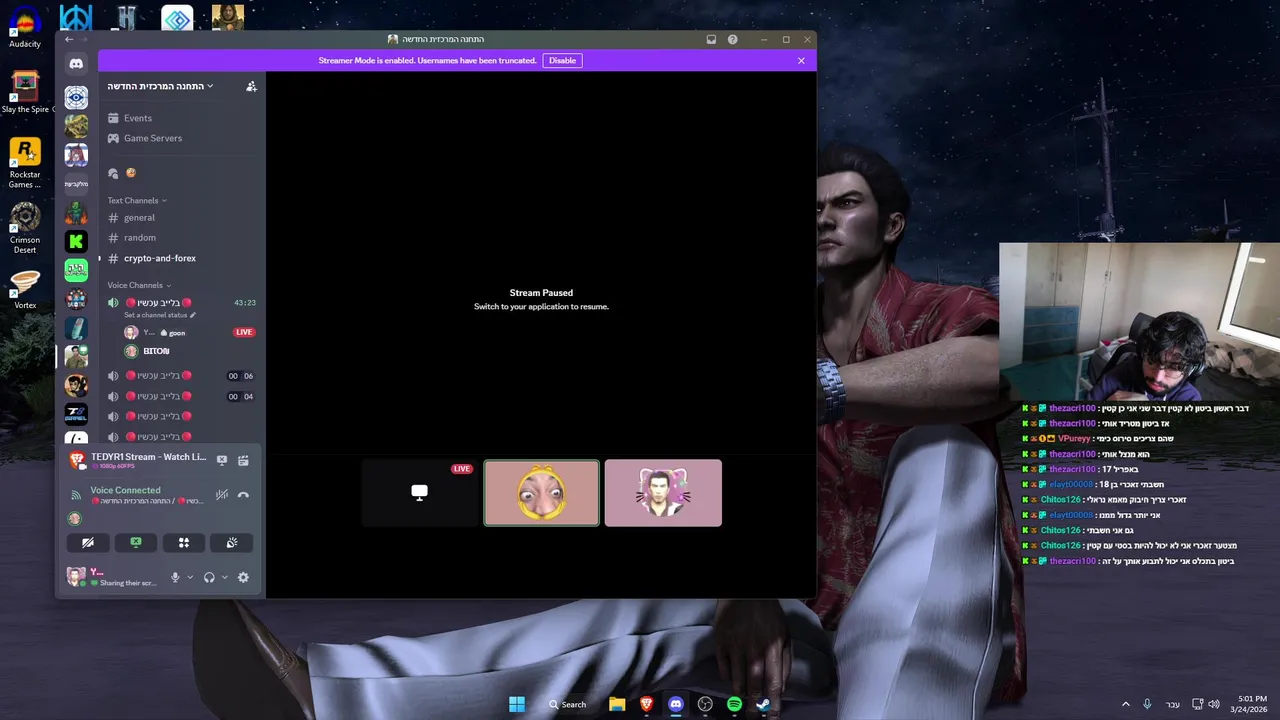Toggle the taskbar volume icon
Viewport: 1280px width, 720px height.
(x=1214, y=704)
